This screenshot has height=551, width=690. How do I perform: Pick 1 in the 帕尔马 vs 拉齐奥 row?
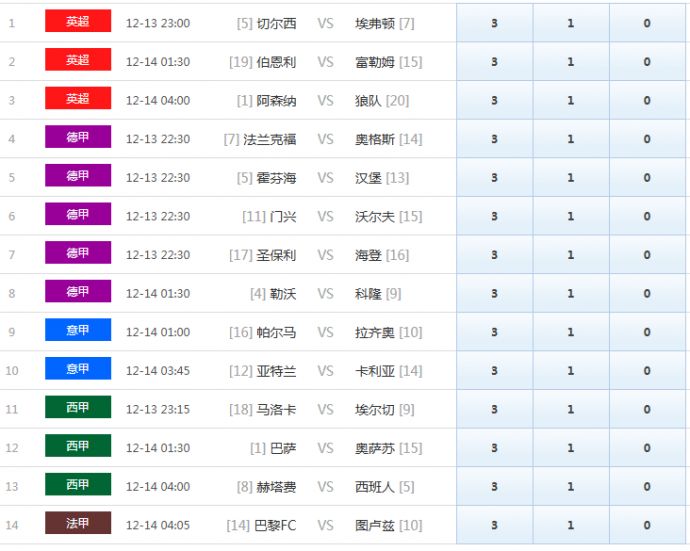click(x=570, y=332)
